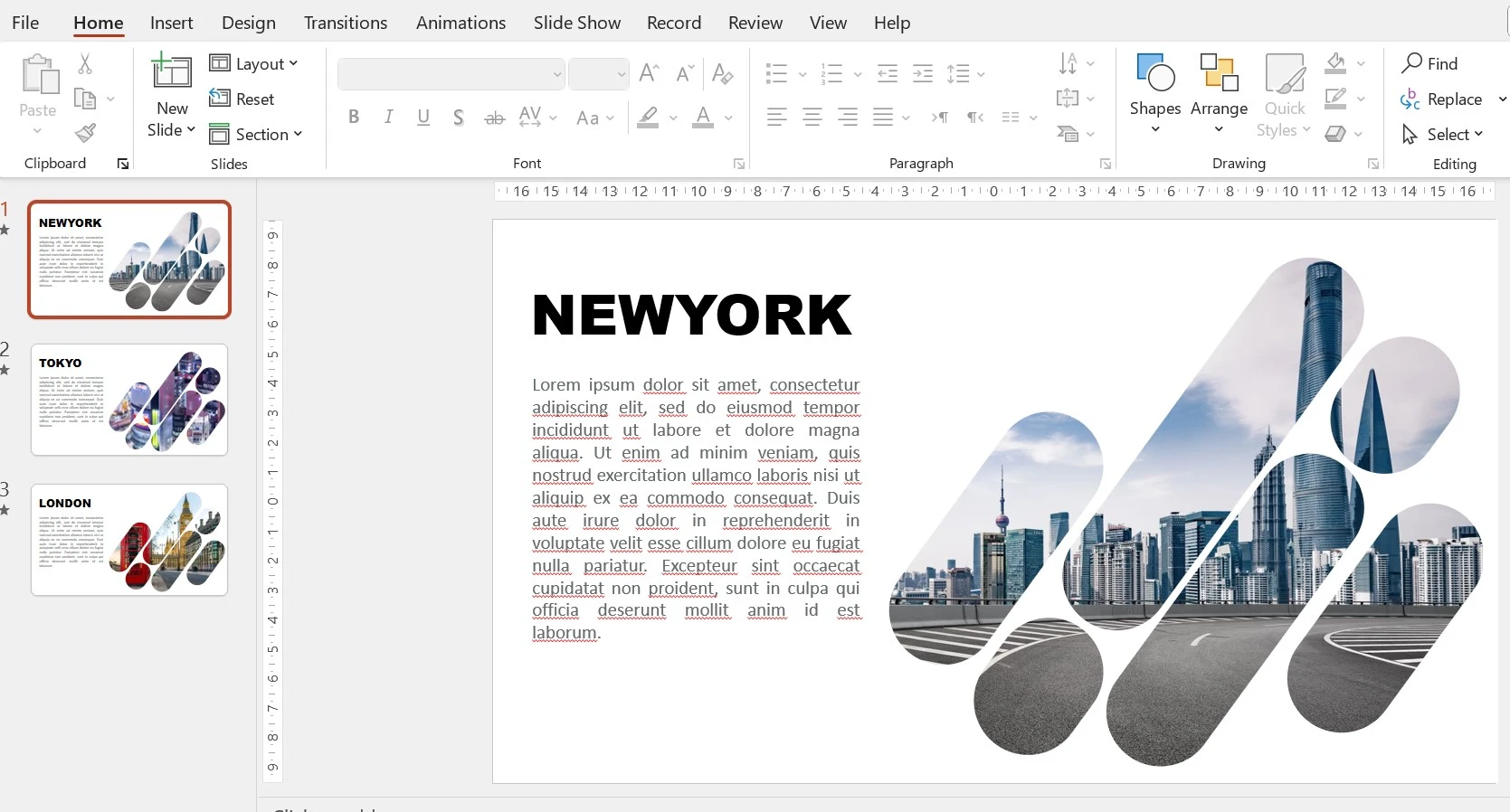Switch to the Design tab
1510x812 pixels.
(249, 23)
